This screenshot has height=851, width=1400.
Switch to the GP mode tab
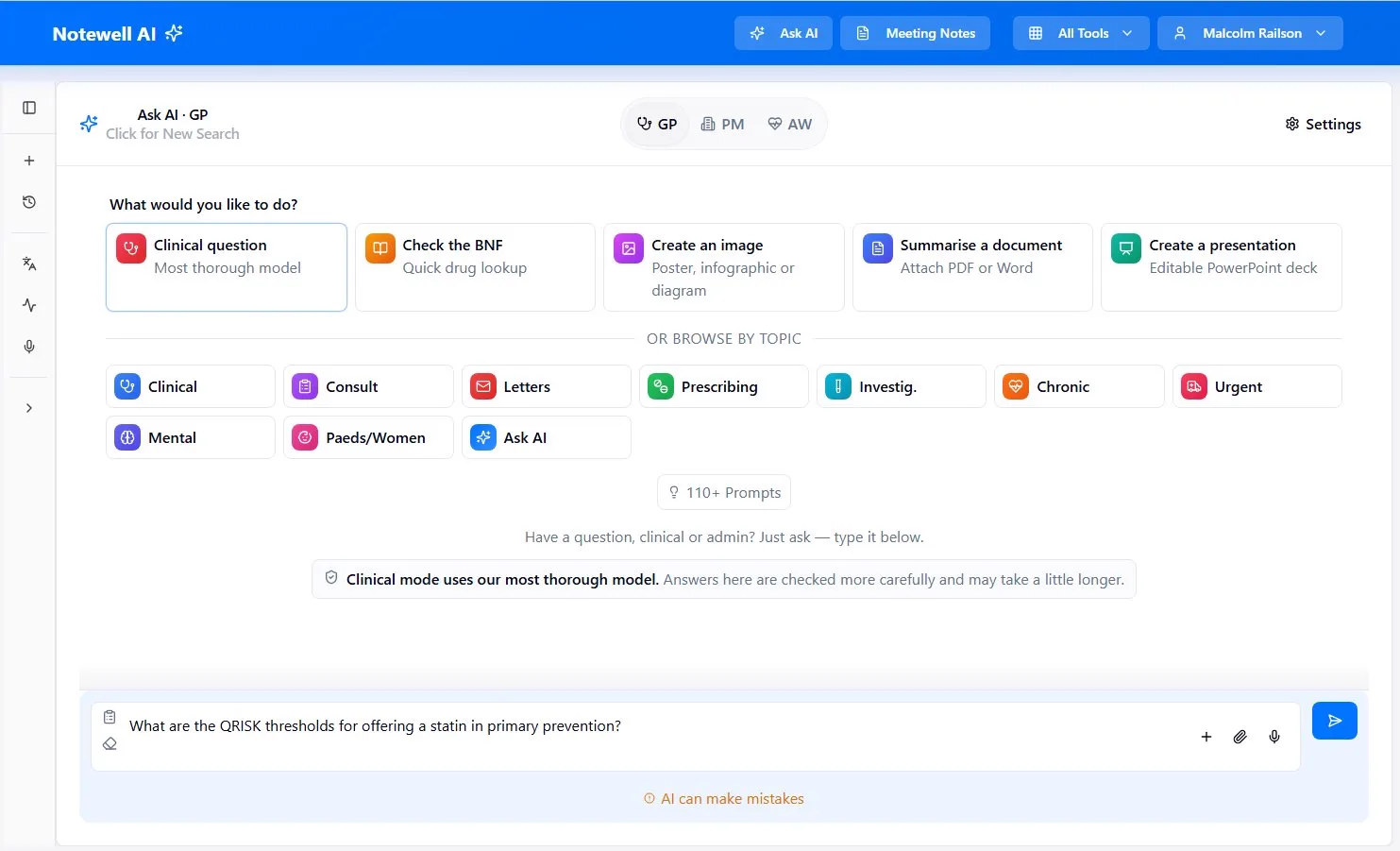tap(657, 124)
